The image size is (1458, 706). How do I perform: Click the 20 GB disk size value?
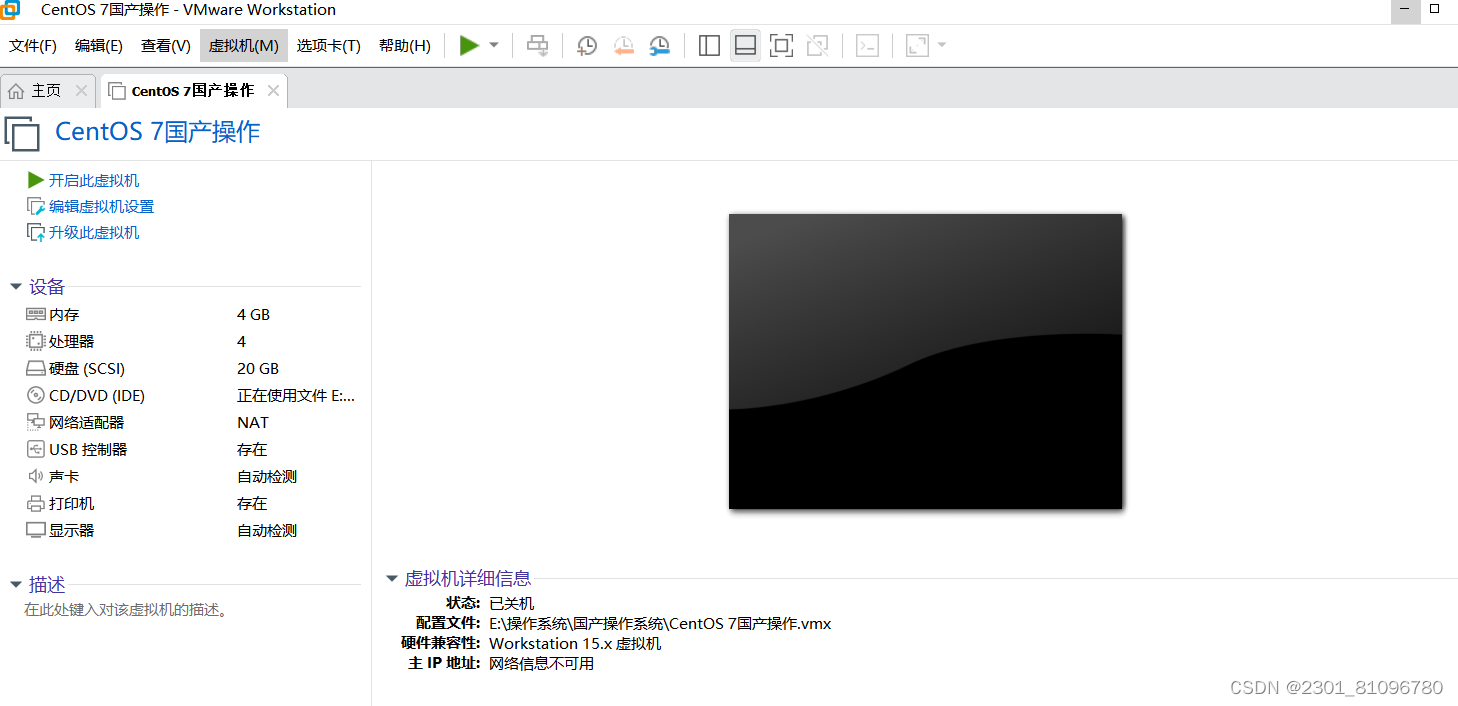tap(258, 368)
